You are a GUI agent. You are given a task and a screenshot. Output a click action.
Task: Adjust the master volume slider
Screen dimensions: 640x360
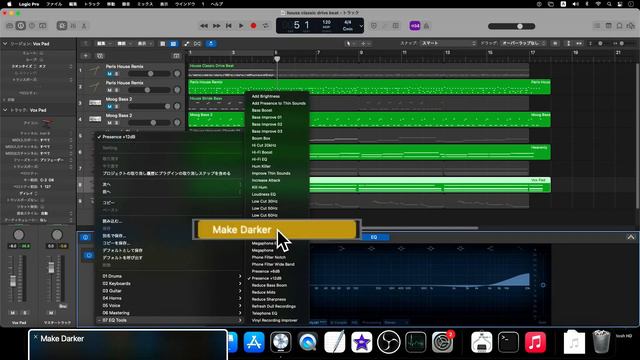(x=512, y=26)
